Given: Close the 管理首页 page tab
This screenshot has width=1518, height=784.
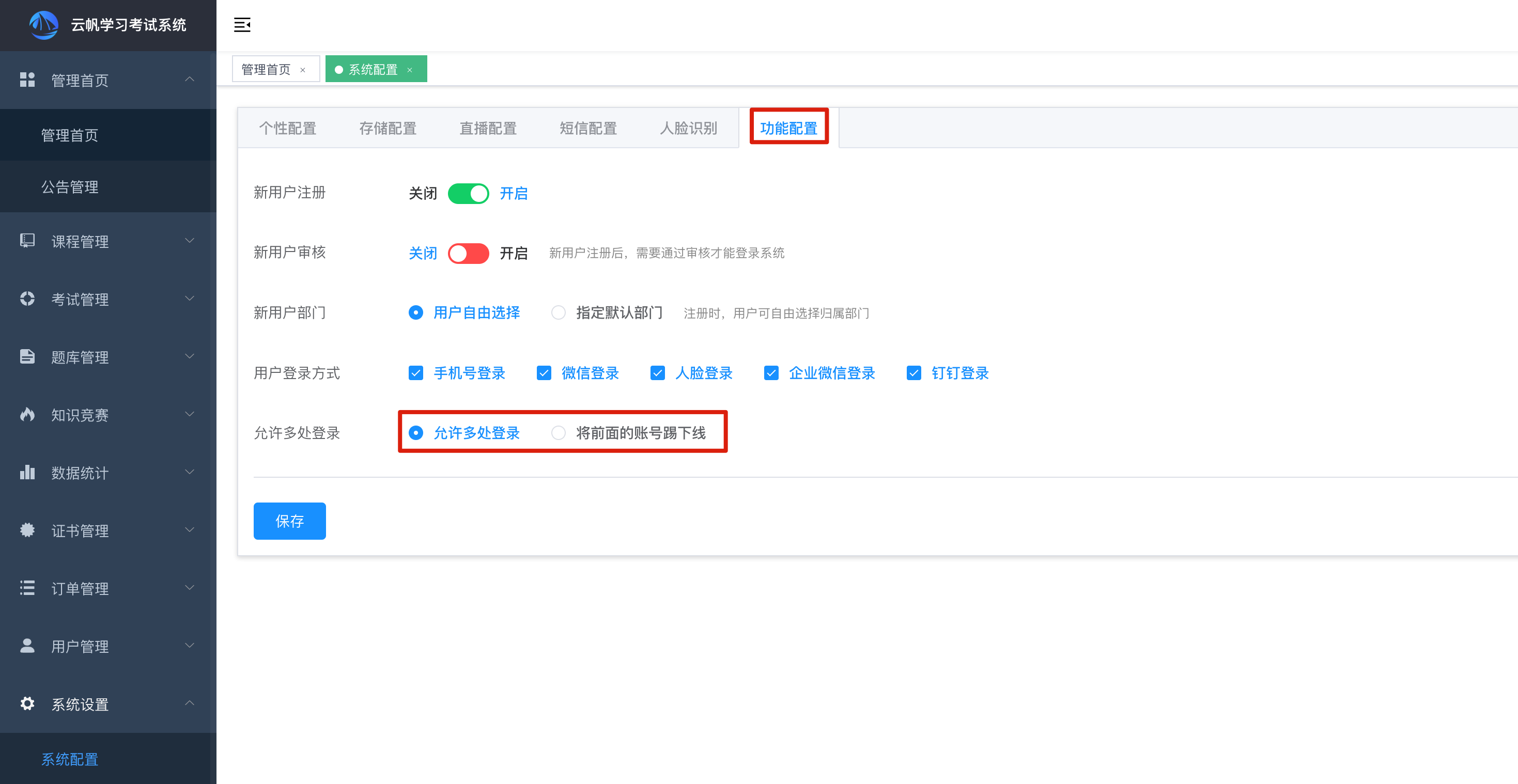Looking at the screenshot, I should [x=303, y=70].
